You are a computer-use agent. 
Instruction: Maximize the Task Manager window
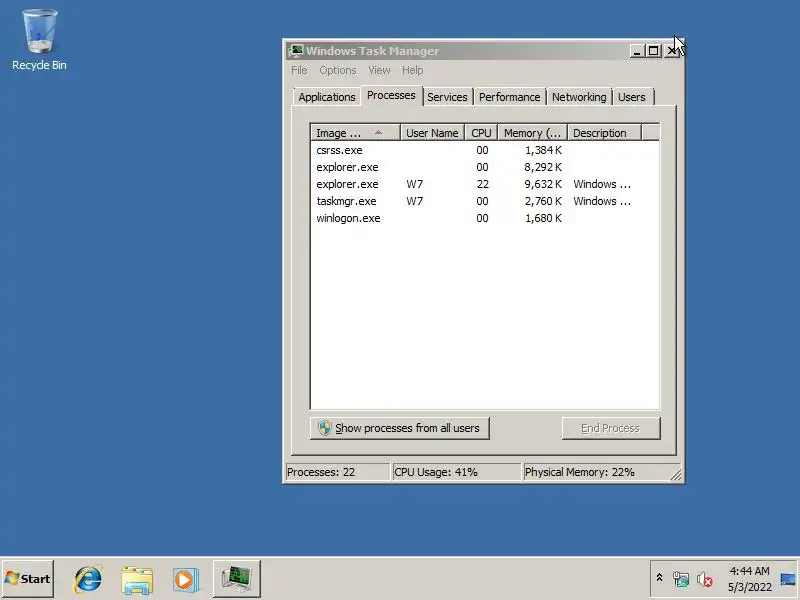653,51
